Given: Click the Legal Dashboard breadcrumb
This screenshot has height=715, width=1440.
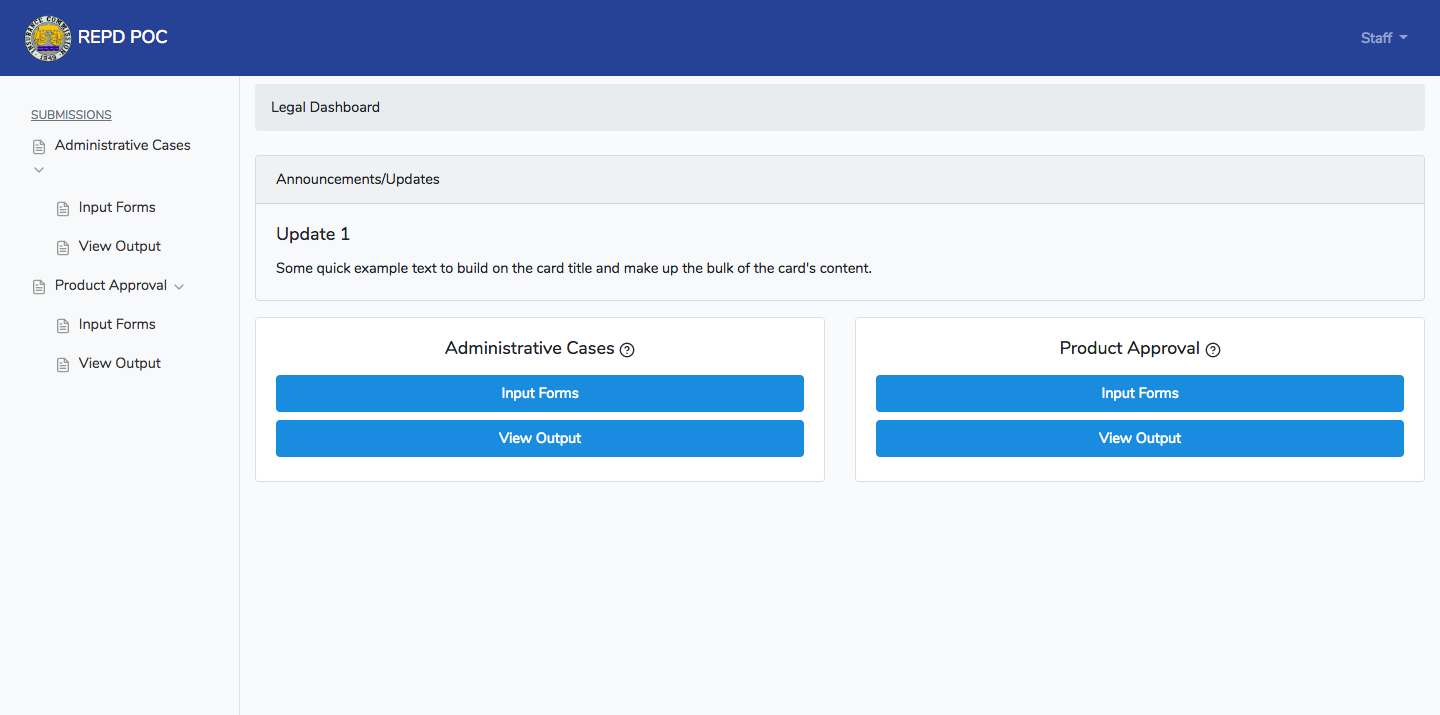Looking at the screenshot, I should point(325,107).
